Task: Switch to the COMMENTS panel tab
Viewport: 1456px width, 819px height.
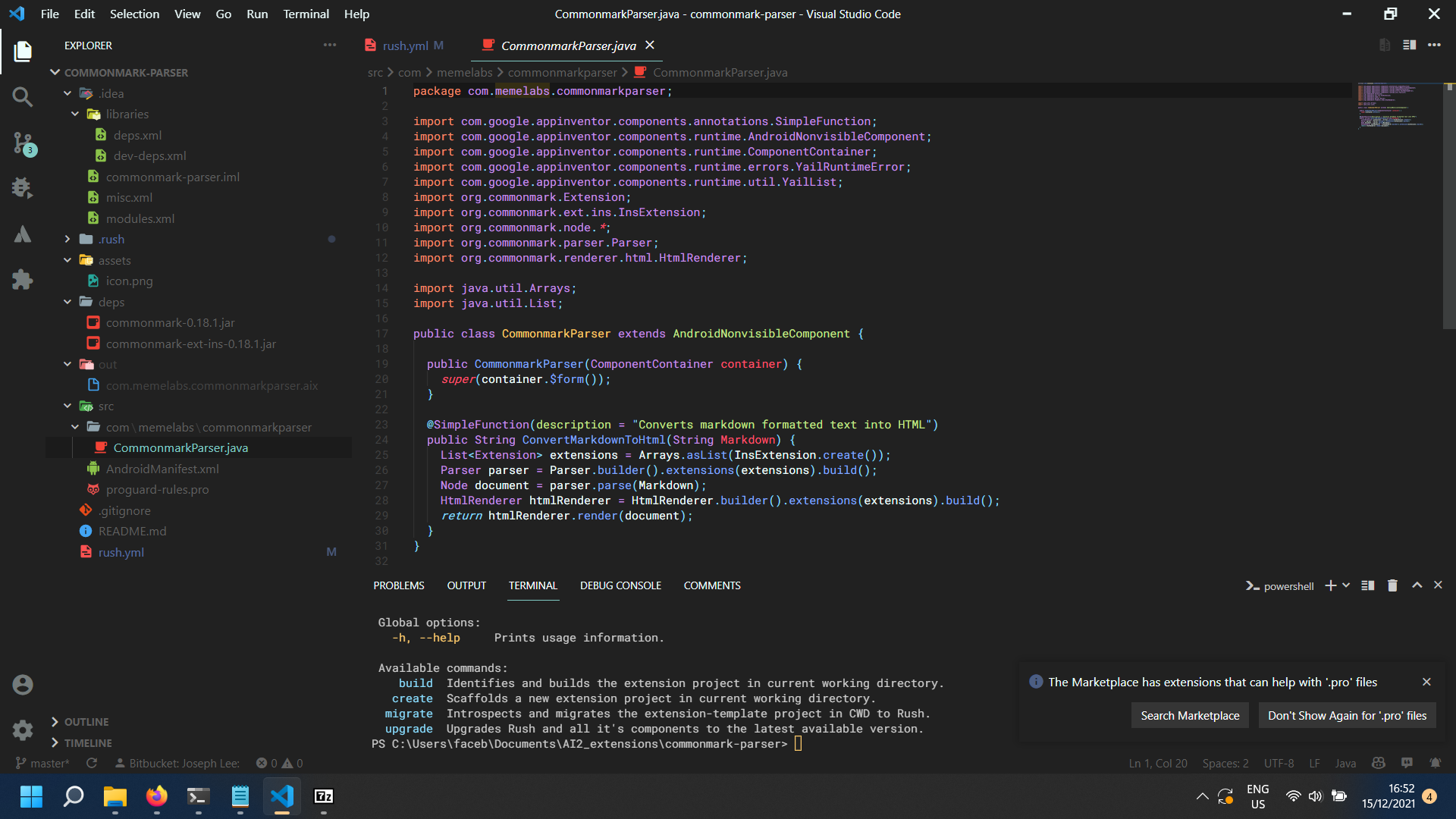Action: click(x=712, y=585)
